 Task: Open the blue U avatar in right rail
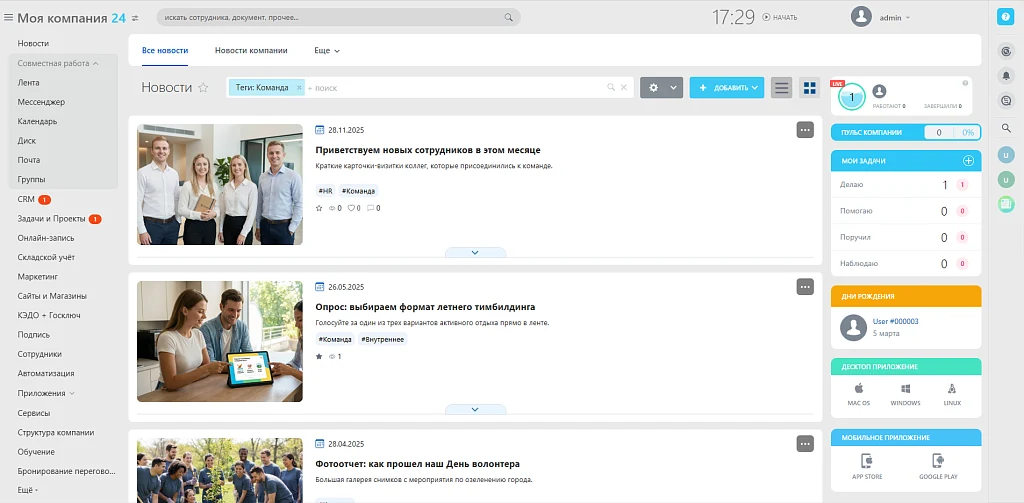coord(1006,155)
